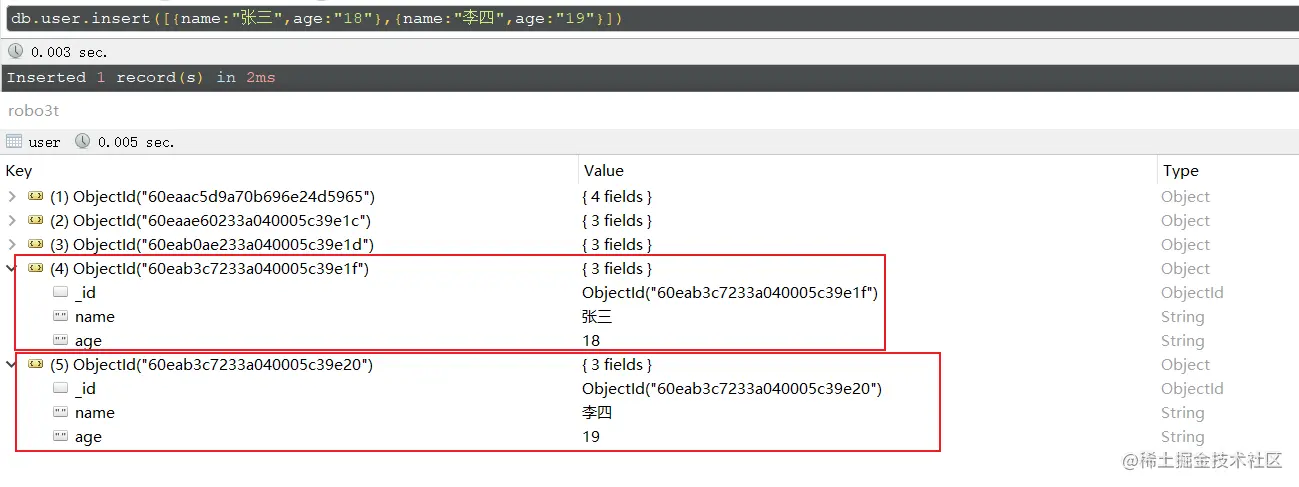Expand document (1) ObjectId row chevron

click(x=12, y=197)
